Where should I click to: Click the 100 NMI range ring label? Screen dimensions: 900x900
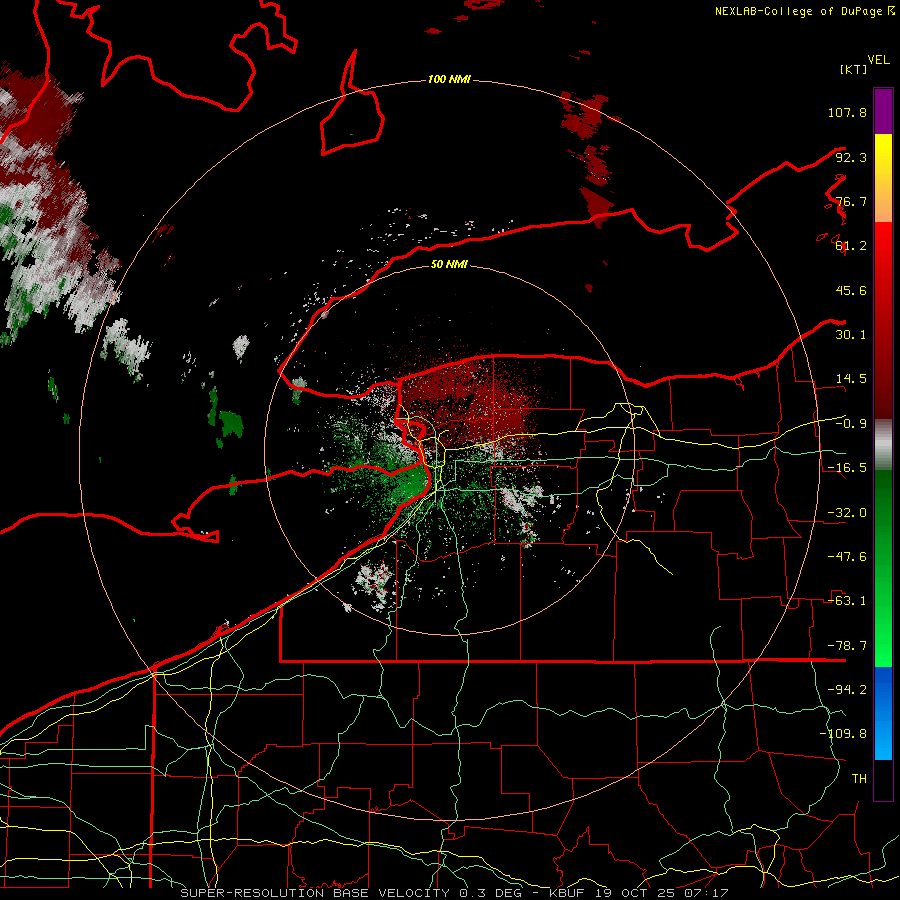click(x=449, y=79)
